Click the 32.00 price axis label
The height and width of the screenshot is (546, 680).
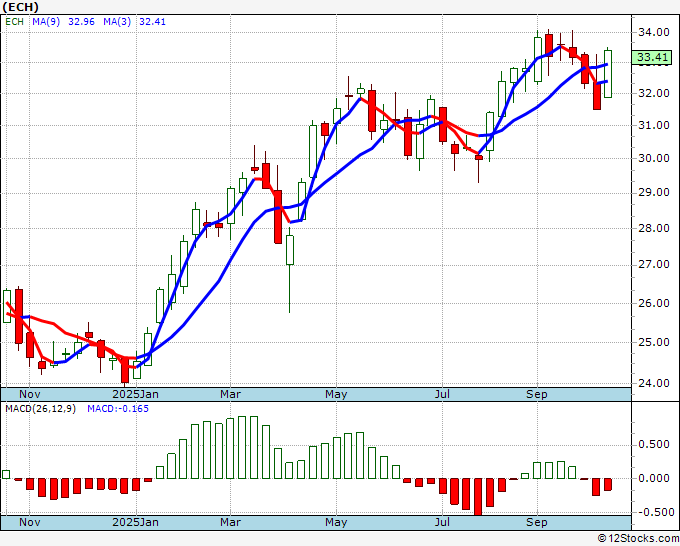point(653,93)
